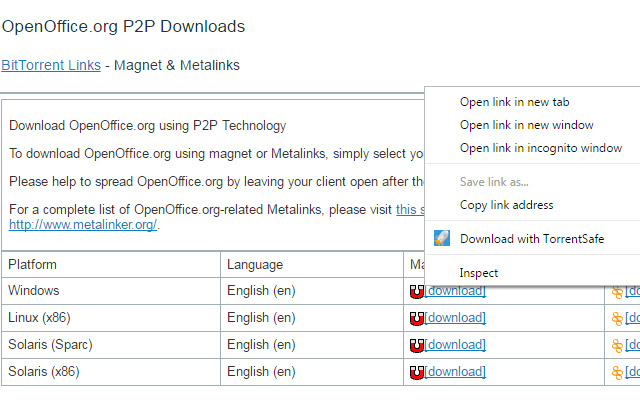
Task: Pick 'Open link in incognito window'
Action: tap(540, 148)
